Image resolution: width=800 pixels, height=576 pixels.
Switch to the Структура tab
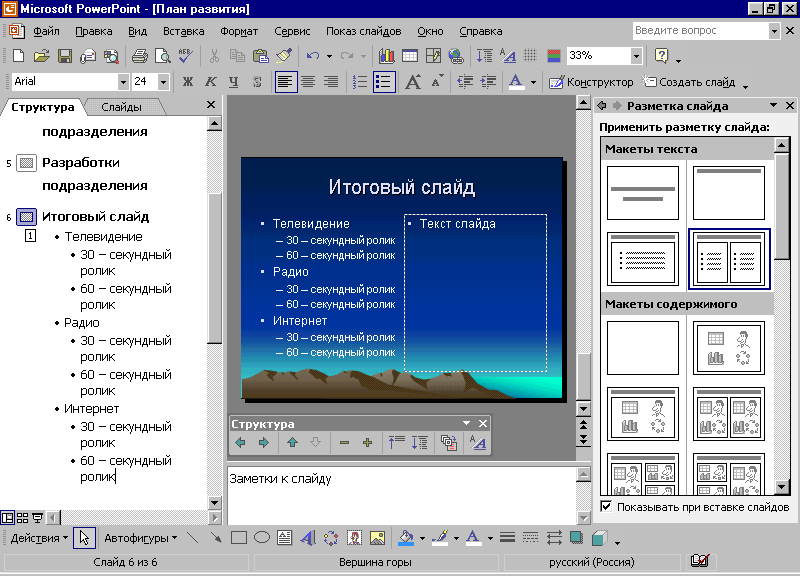pos(43,107)
